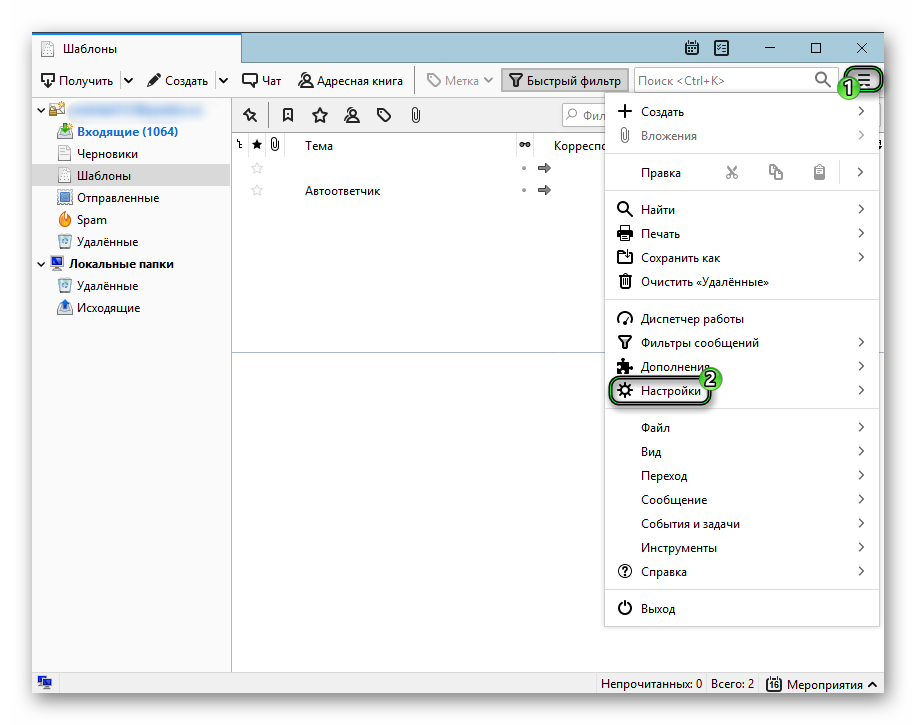The image size is (916, 725).
Task: Open the Отправленные folder
Action: click(118, 198)
